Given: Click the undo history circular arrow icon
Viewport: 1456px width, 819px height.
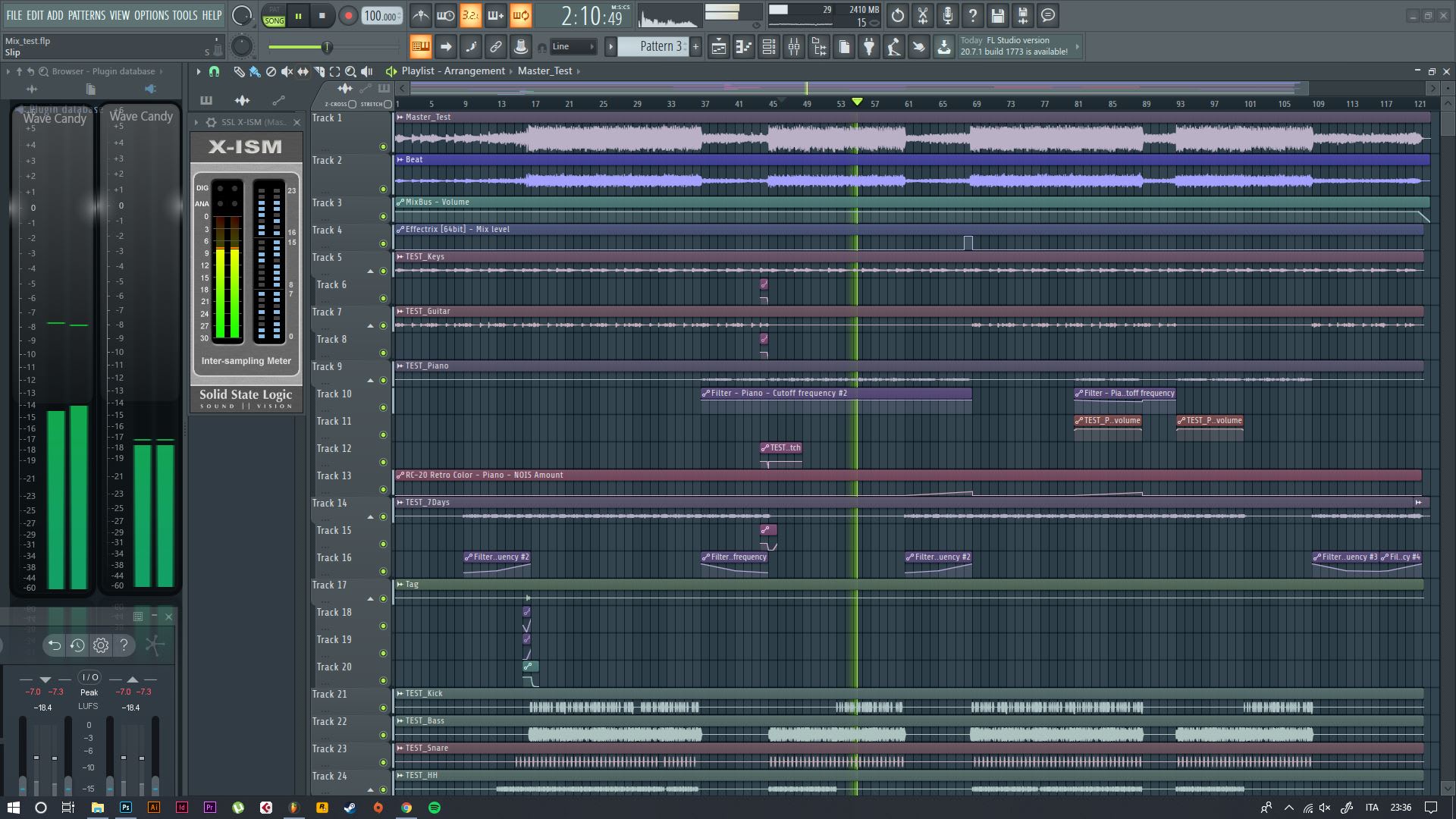Looking at the screenshot, I should pyautogui.click(x=898, y=15).
